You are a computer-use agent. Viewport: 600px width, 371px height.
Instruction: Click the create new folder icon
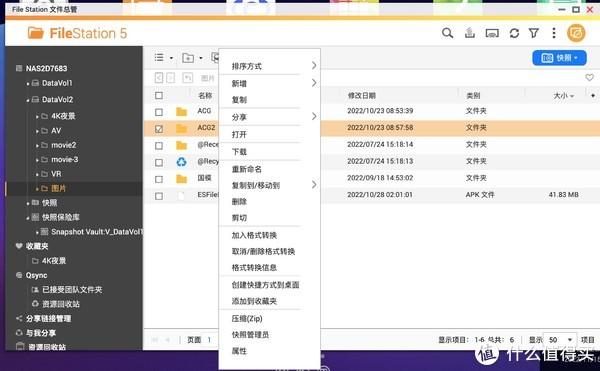click(x=188, y=58)
